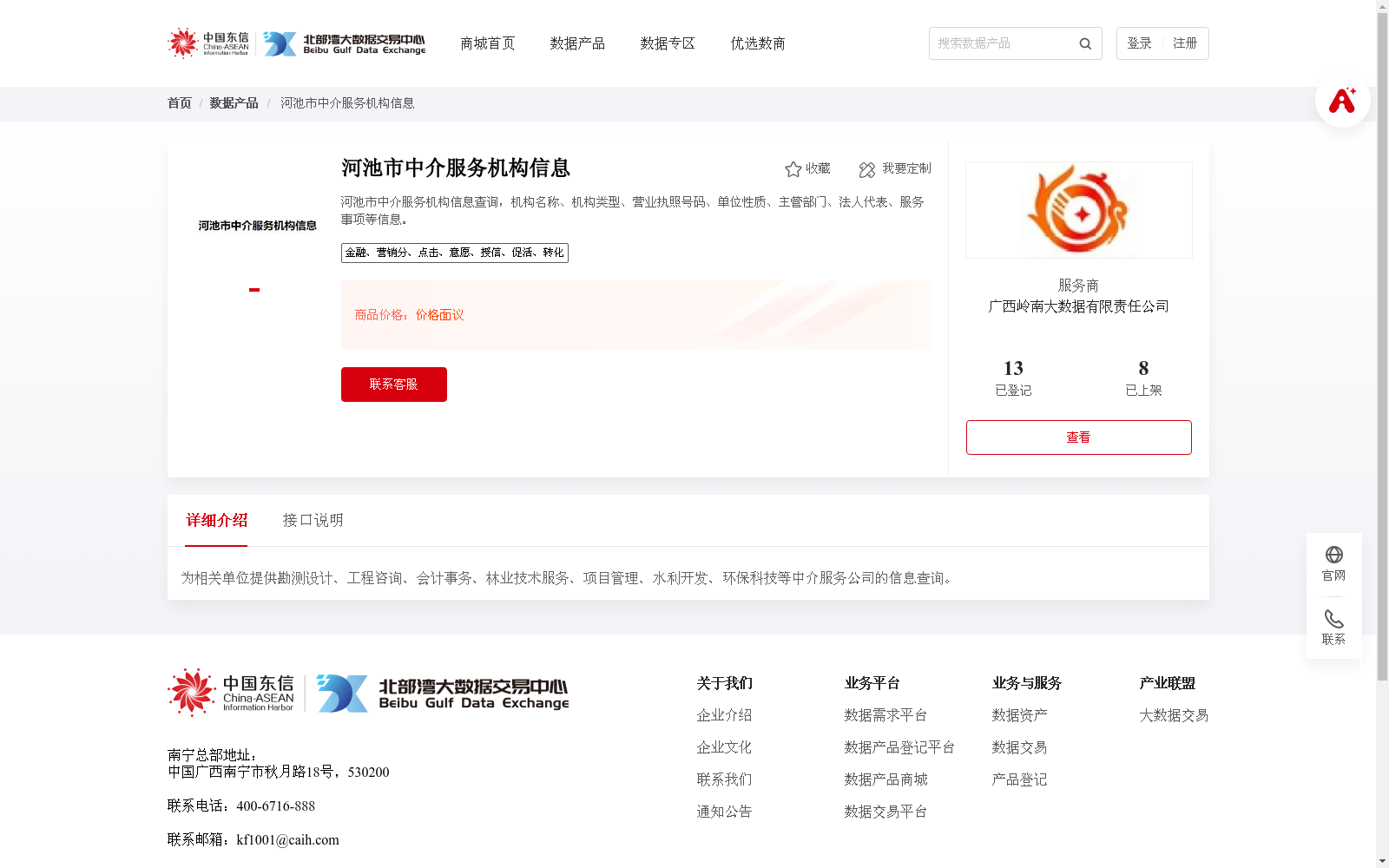Open footer link 数据资产
Screen dimensions: 1389x868
point(1019,715)
